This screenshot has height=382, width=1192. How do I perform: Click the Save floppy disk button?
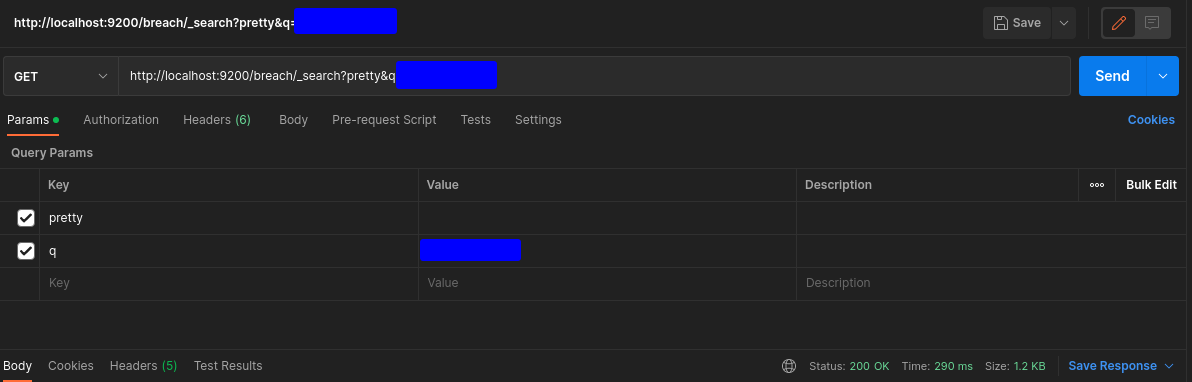point(1017,23)
